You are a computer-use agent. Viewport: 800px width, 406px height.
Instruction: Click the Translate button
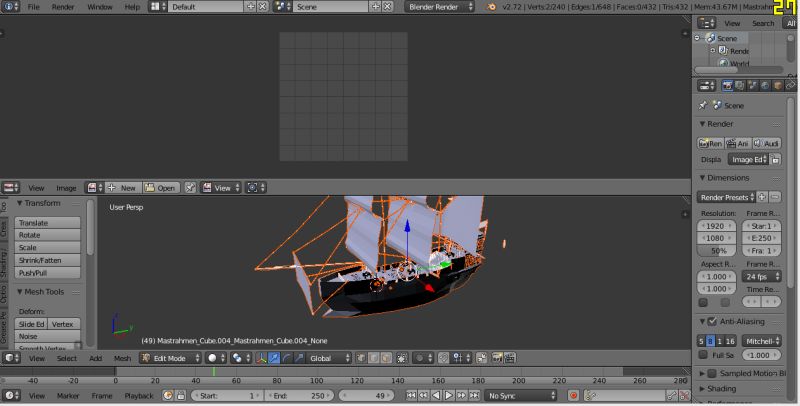pyautogui.click(x=47, y=223)
